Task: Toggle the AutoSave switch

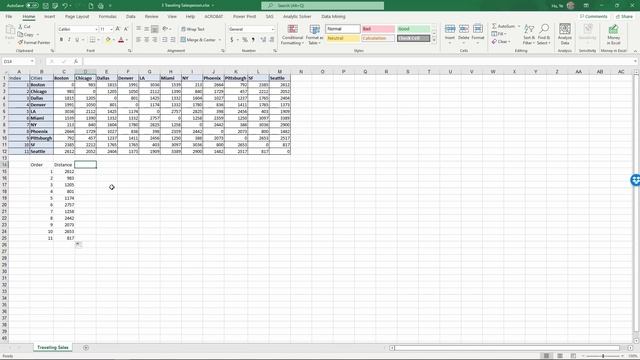Action: coord(32,6)
